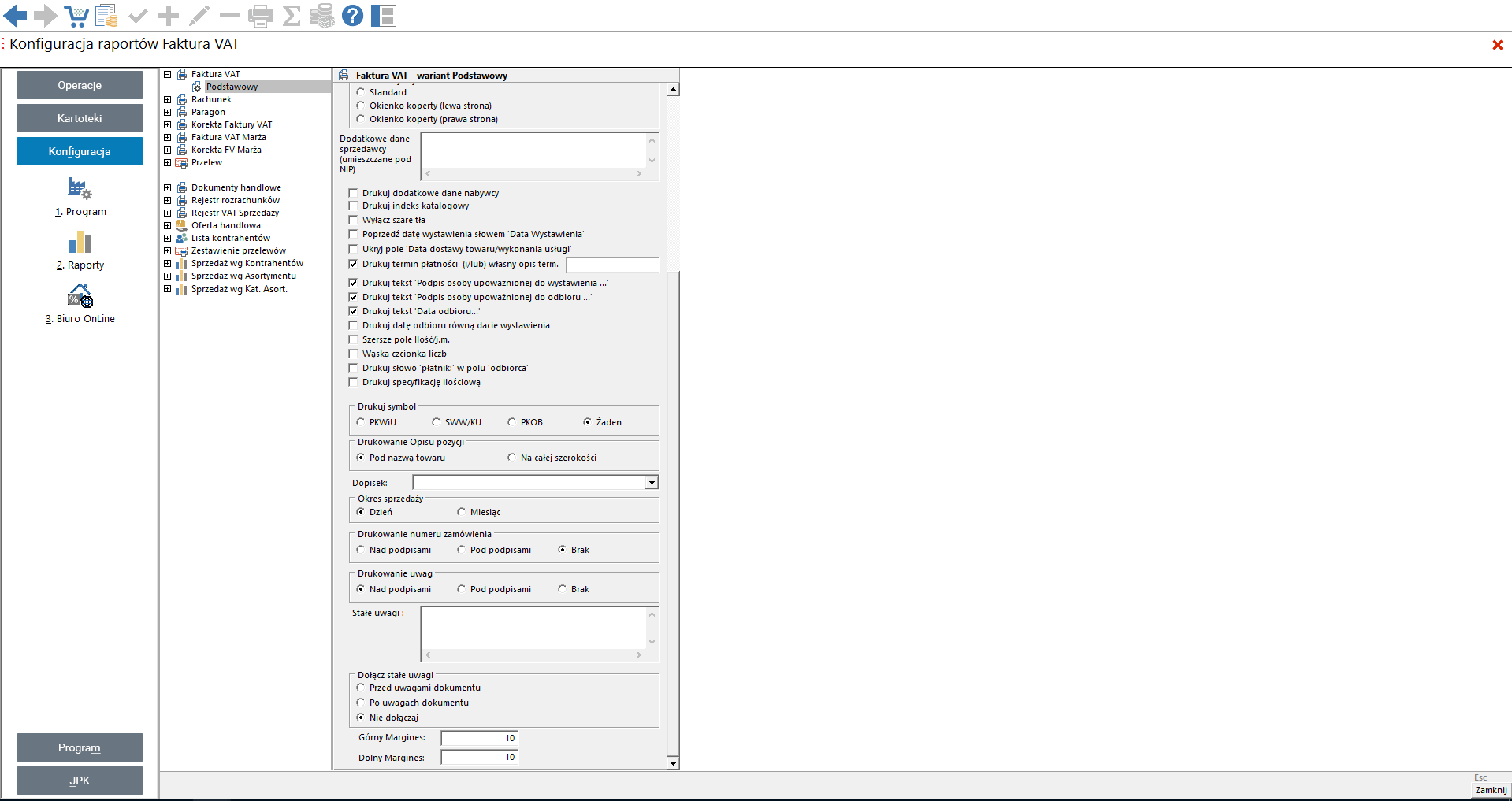Open the Dopisek dropdown list
This screenshot has width=1512, height=801.
pyautogui.click(x=652, y=483)
